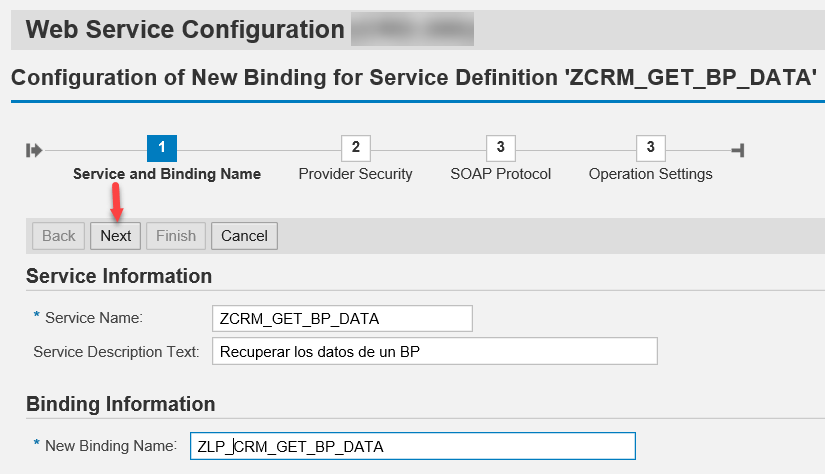This screenshot has height=474, width=825.
Task: Click the roadmap end marker icon
Action: tap(737, 150)
